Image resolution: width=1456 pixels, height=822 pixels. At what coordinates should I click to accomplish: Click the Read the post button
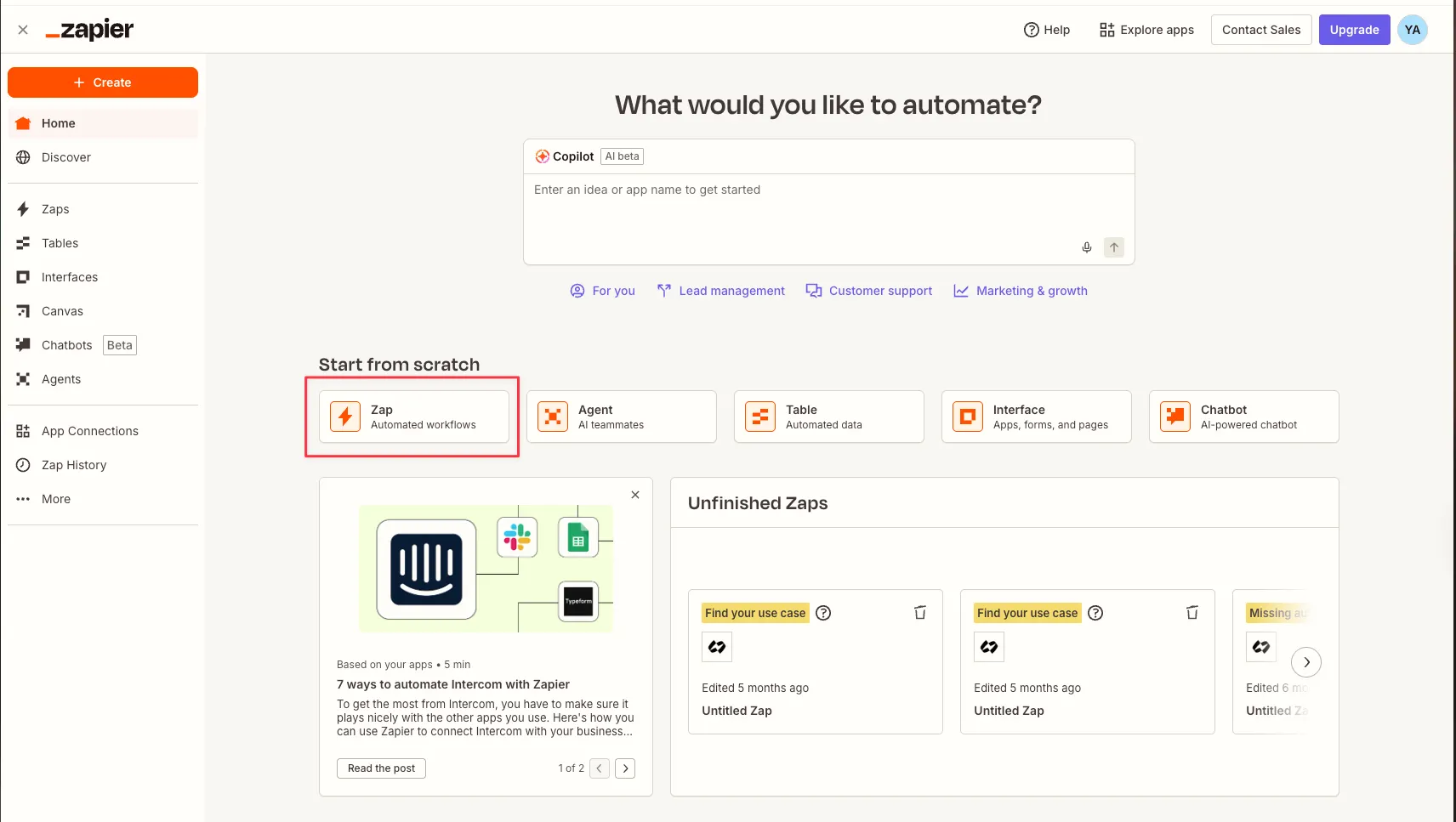[x=381, y=768]
